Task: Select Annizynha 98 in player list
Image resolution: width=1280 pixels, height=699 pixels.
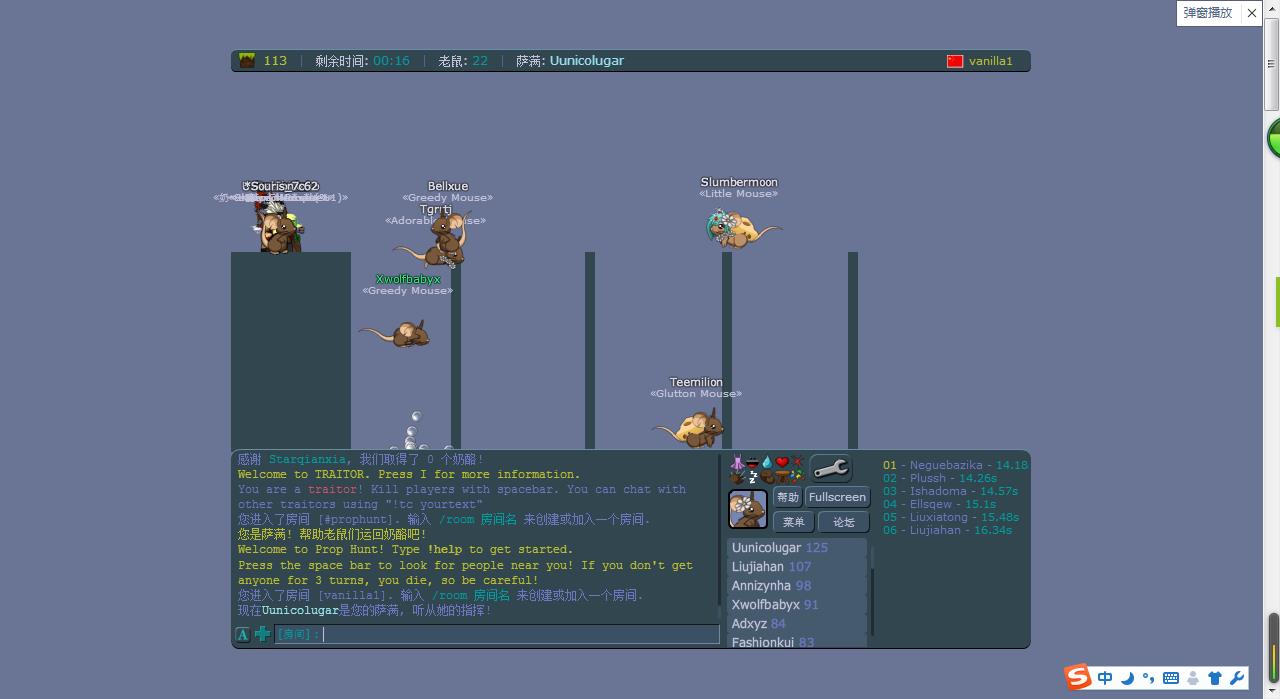Action: pyautogui.click(x=797, y=586)
